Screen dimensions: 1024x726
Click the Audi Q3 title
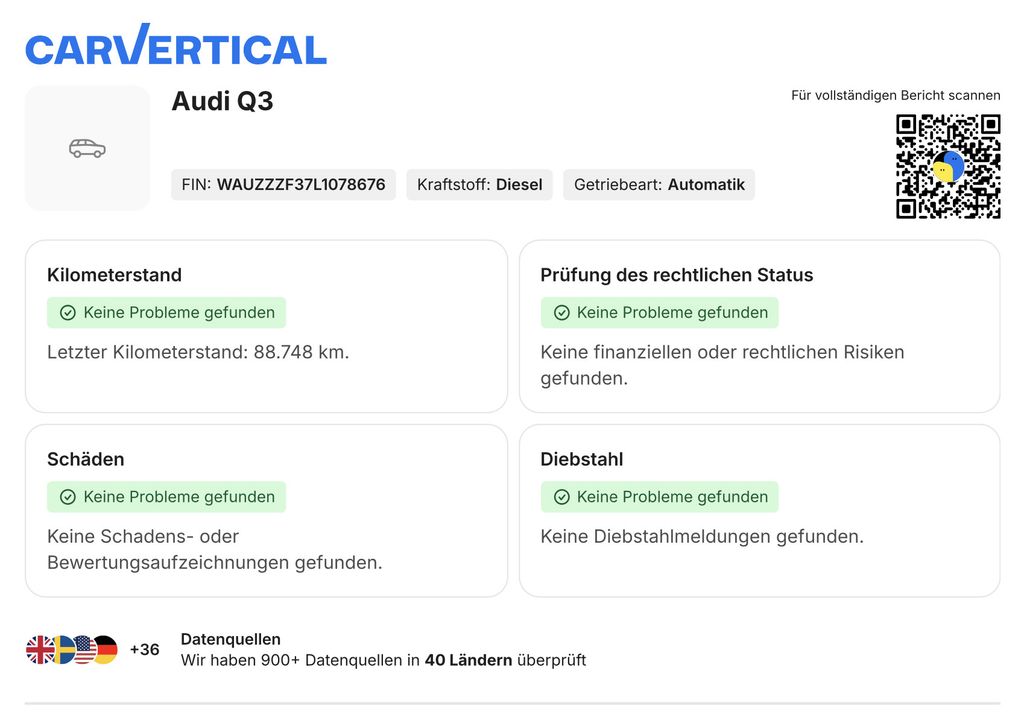222,101
